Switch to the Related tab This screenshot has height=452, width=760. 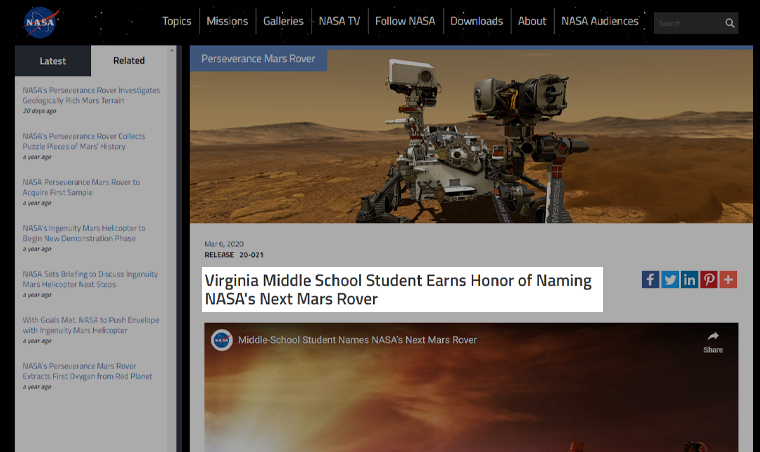pyautogui.click(x=129, y=61)
